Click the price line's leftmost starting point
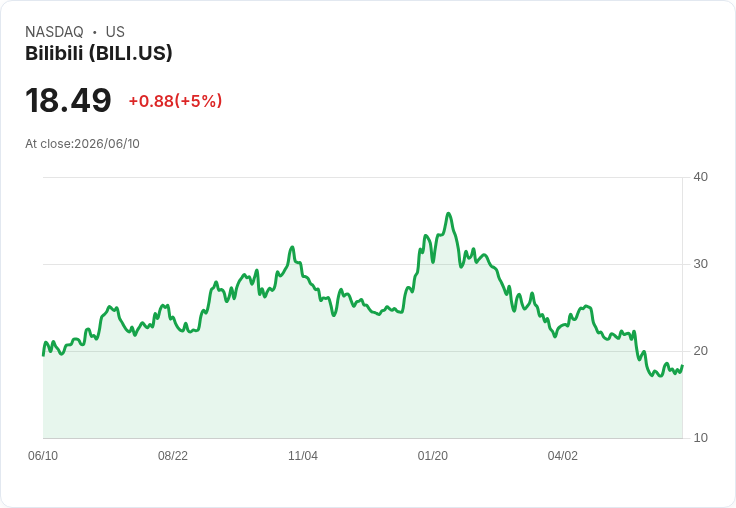736x508 pixels. [44, 355]
